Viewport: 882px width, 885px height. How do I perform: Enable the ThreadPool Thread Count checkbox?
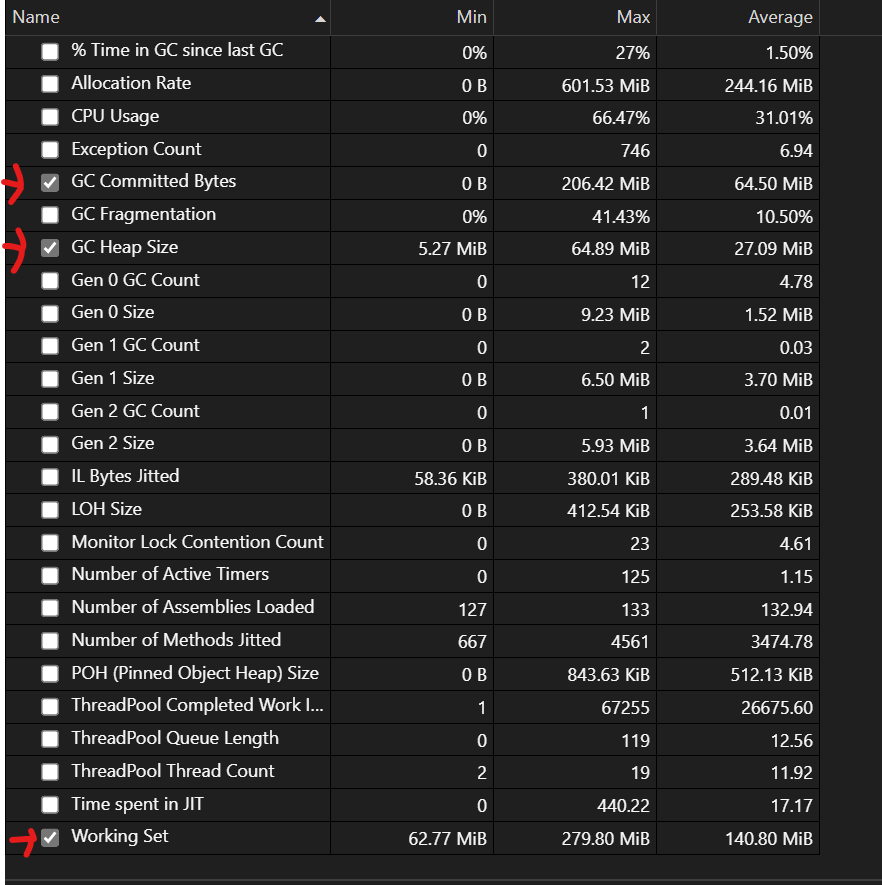click(50, 772)
